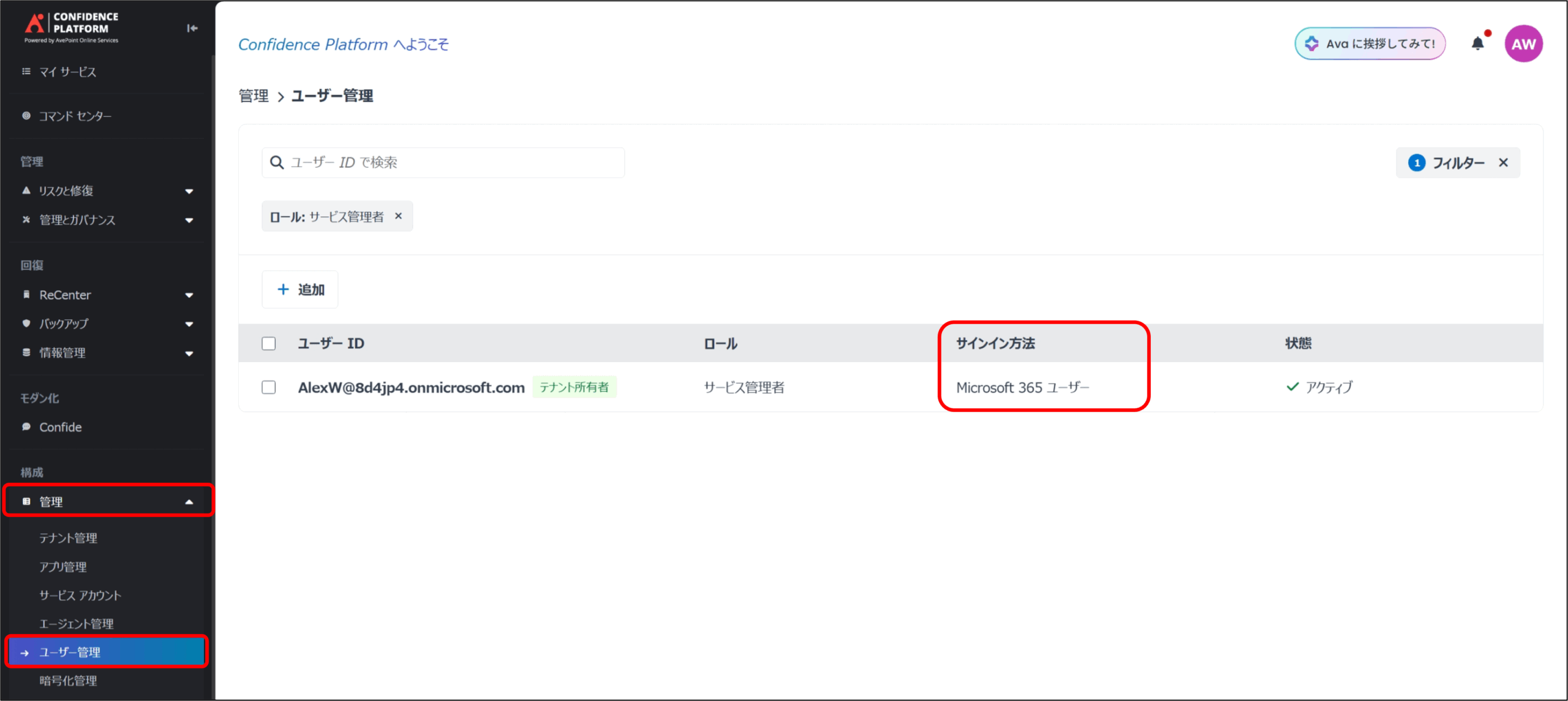Clear filters with the フィルター X icon
The height and width of the screenshot is (701, 1568).
pos(1503,162)
